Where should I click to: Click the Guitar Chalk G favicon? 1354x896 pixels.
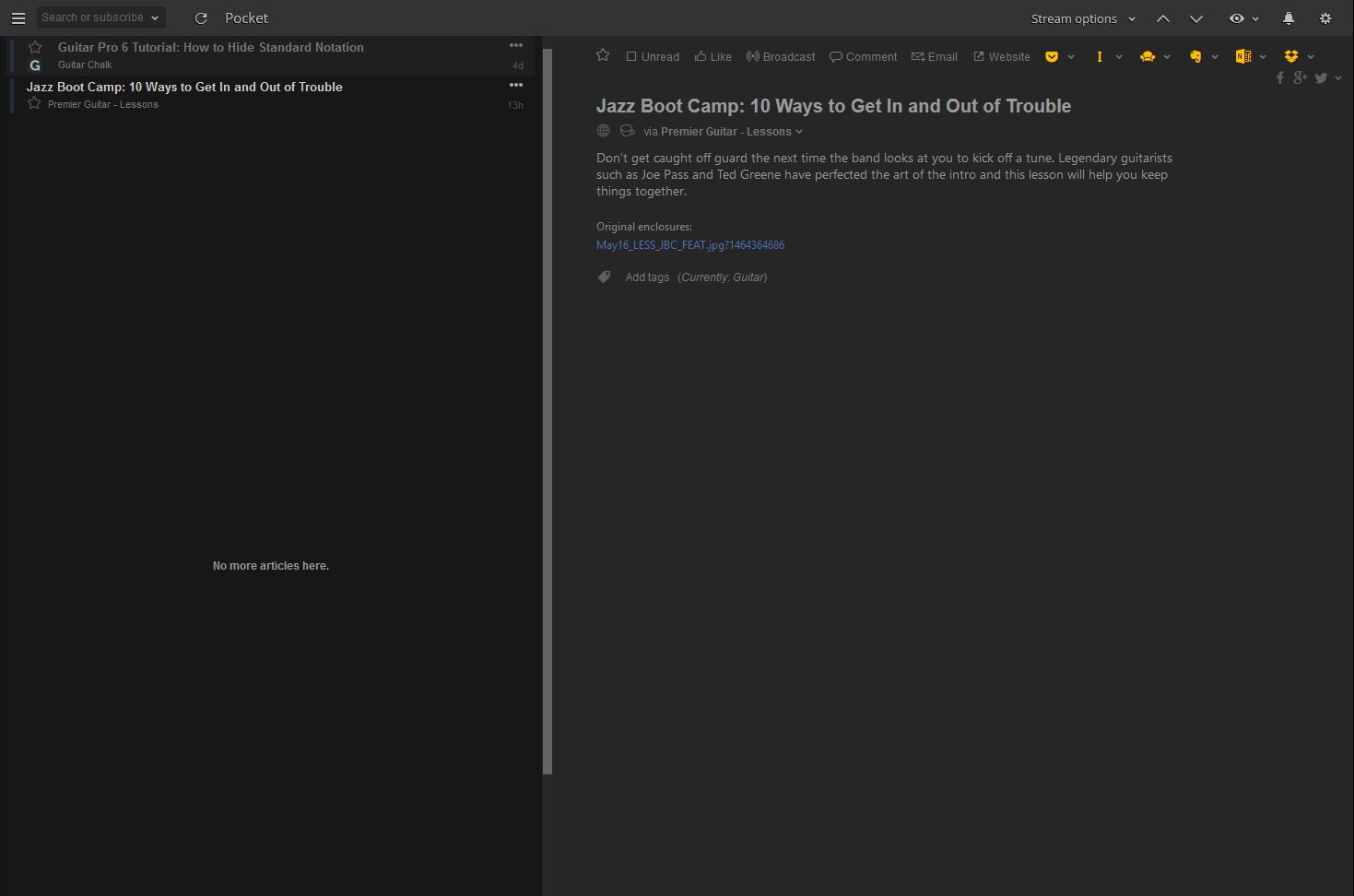click(35, 65)
